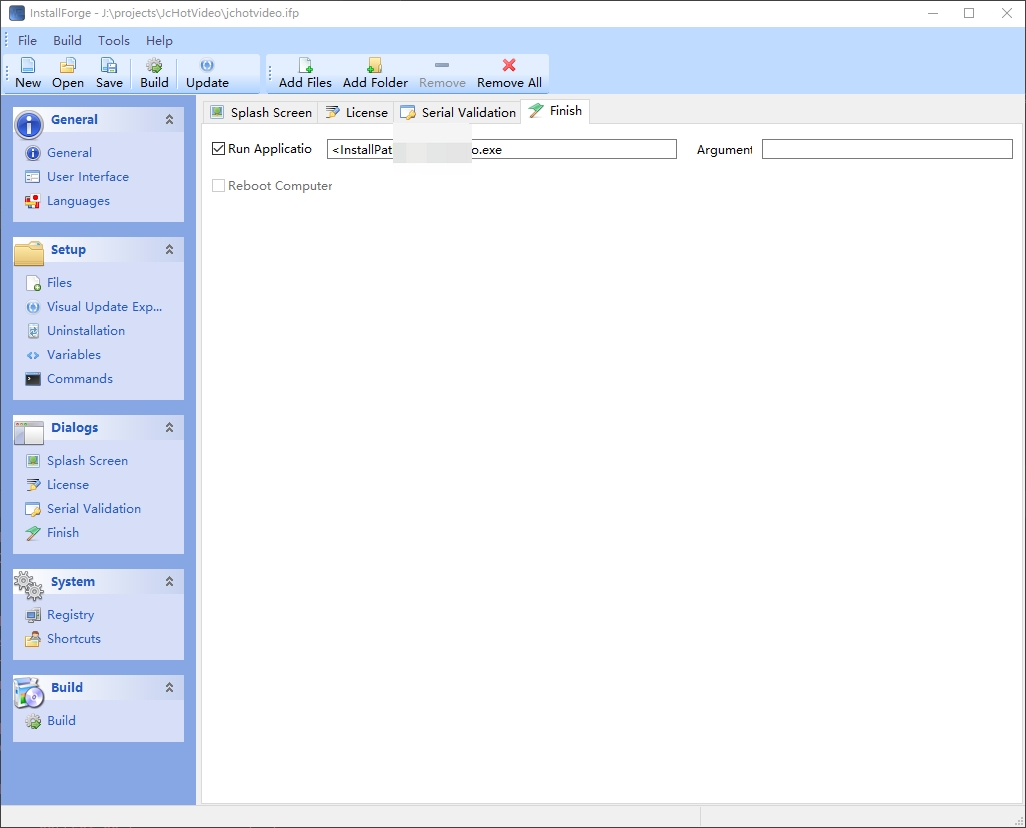1026x828 pixels.
Task: Click the Remove toolbar button
Action: point(442,73)
